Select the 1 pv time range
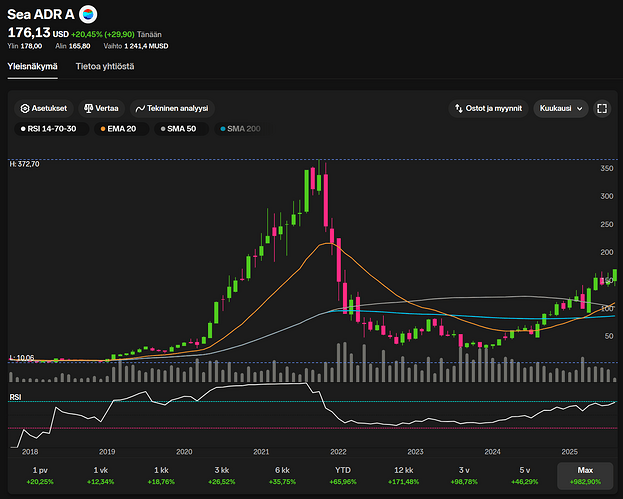The width and height of the screenshot is (623, 499). coord(40,475)
